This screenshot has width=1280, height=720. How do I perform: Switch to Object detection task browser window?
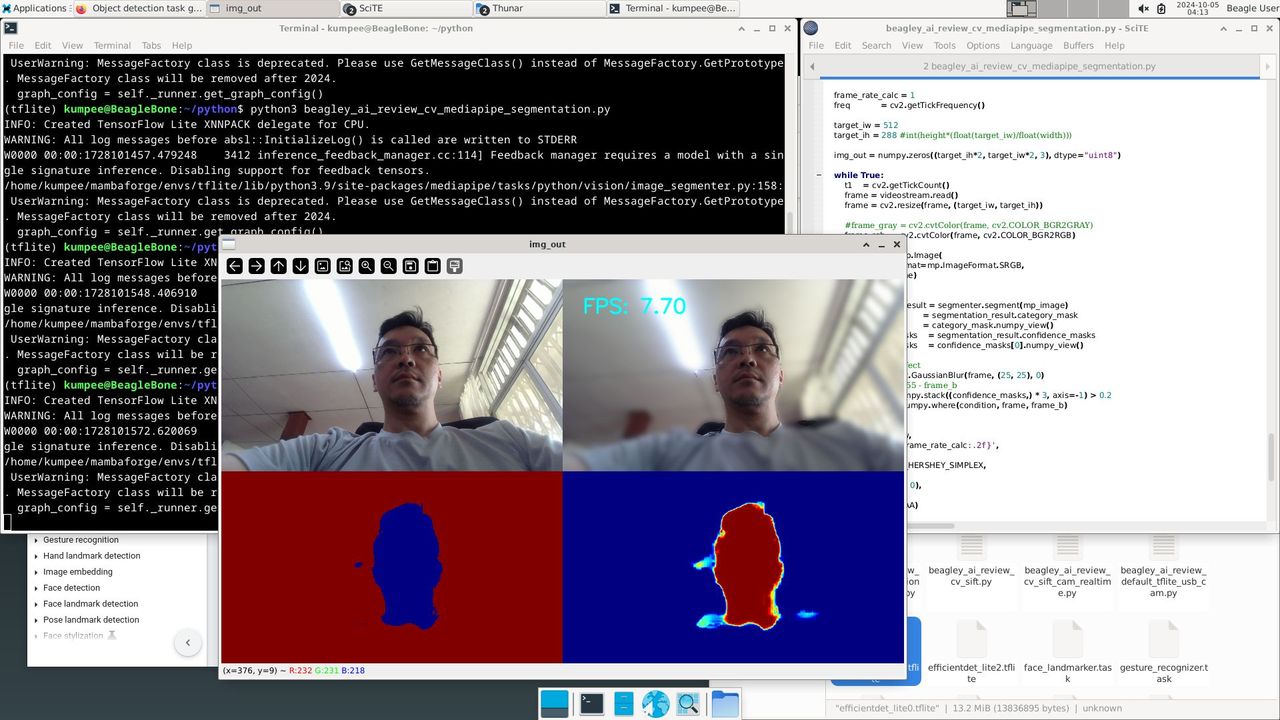[138, 8]
